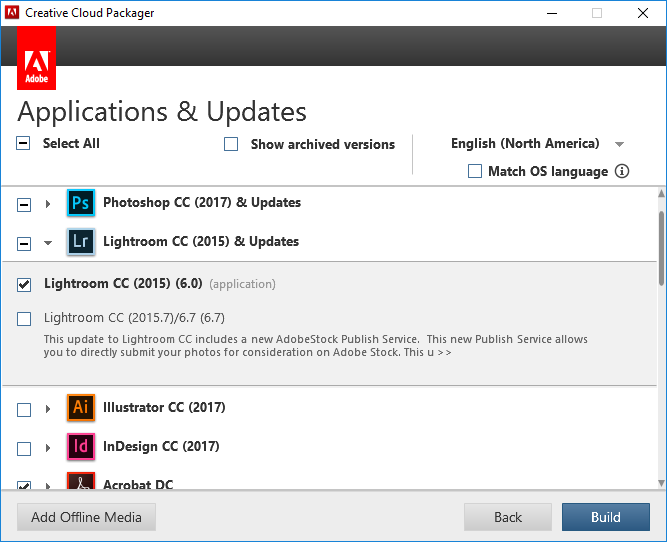Toggle the Select All checkbox

coord(23,143)
